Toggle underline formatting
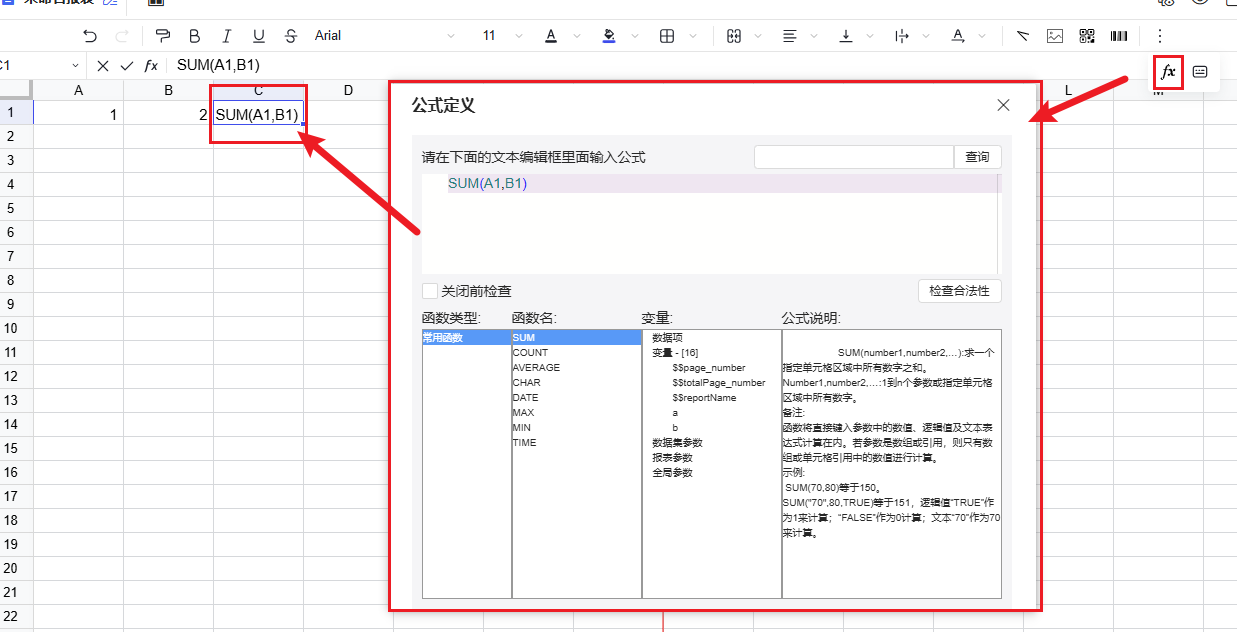Viewport: 1237px width, 632px height. (259, 36)
